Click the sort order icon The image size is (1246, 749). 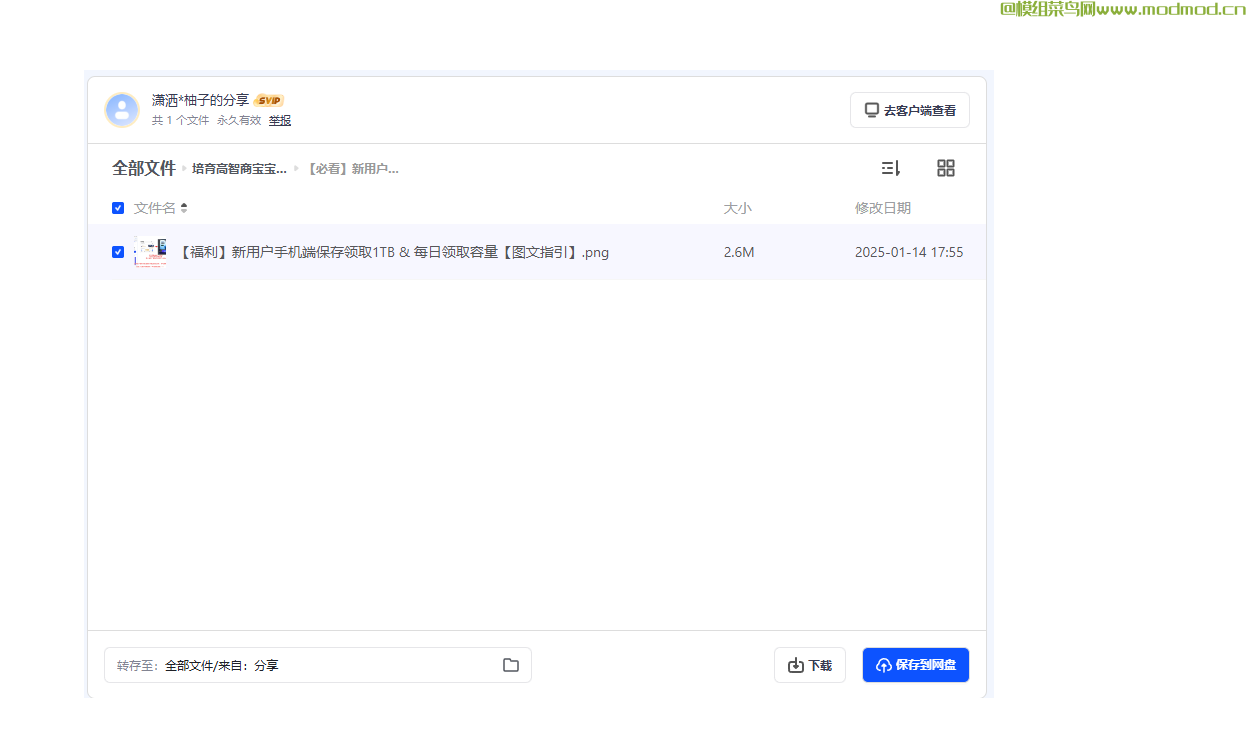pos(891,168)
